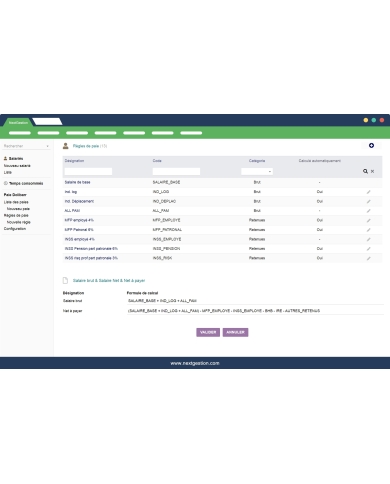Open INSS Pension part patronale 6% link
Screen dimensions: 390x484
click(x=91, y=249)
